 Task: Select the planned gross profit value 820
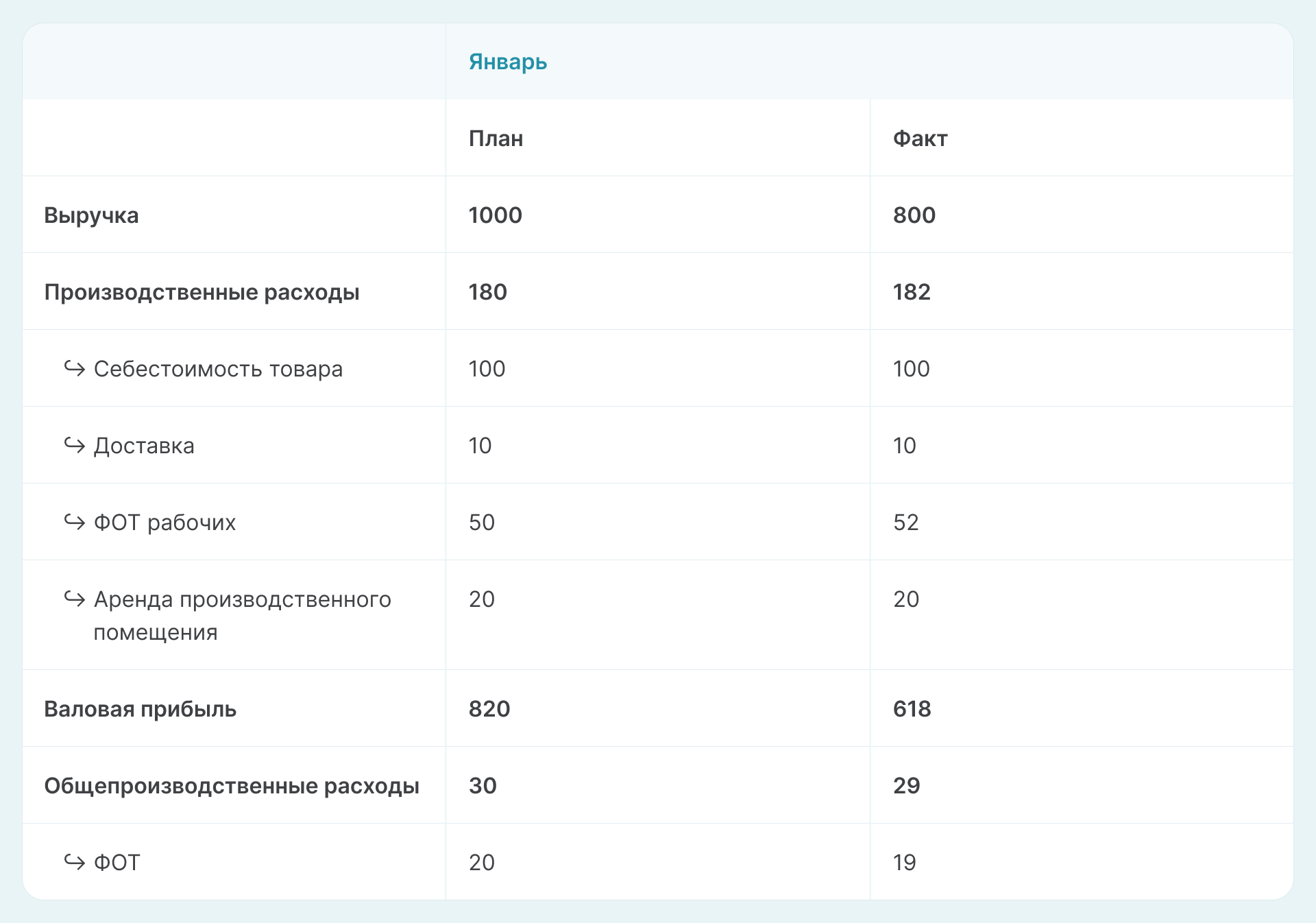tap(489, 709)
